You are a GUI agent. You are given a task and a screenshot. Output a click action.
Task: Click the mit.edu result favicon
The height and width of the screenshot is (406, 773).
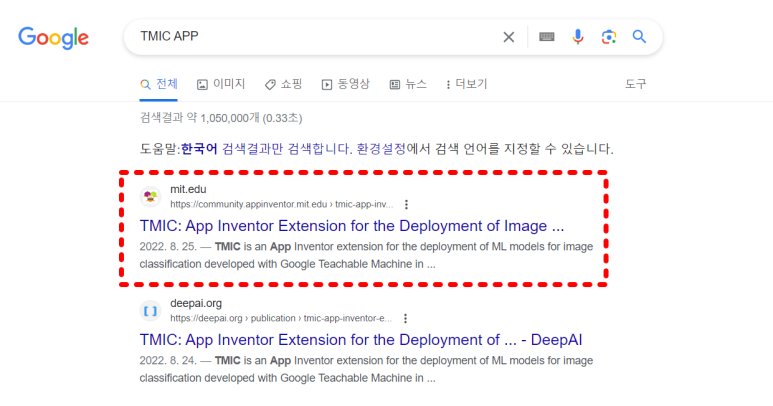(150, 197)
